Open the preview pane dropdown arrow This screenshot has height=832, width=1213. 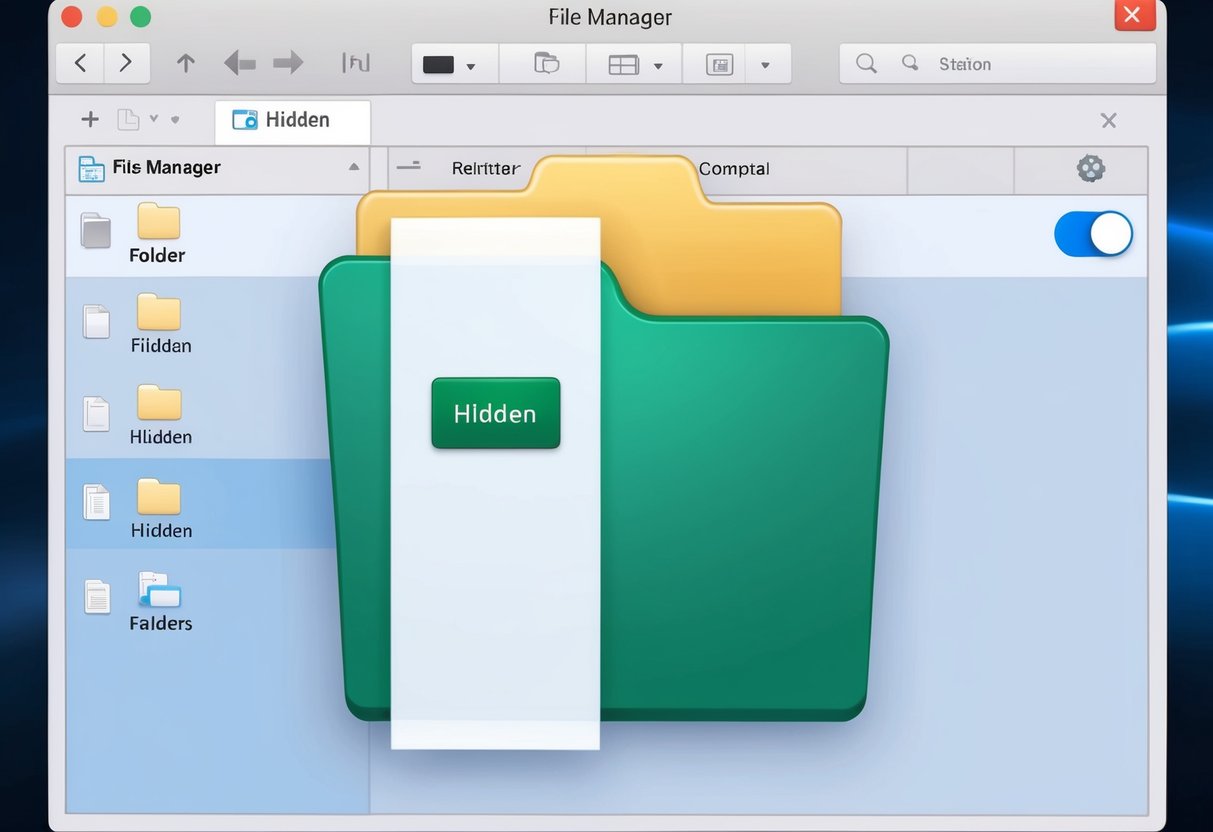coord(767,64)
